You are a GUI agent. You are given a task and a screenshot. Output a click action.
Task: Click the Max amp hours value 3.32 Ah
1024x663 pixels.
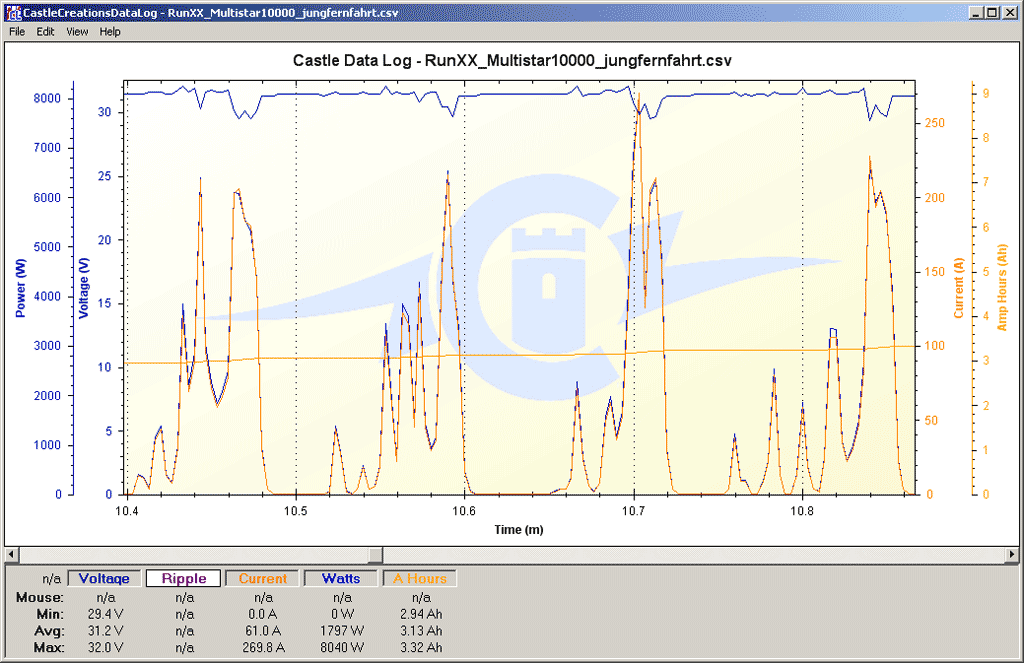coord(421,648)
